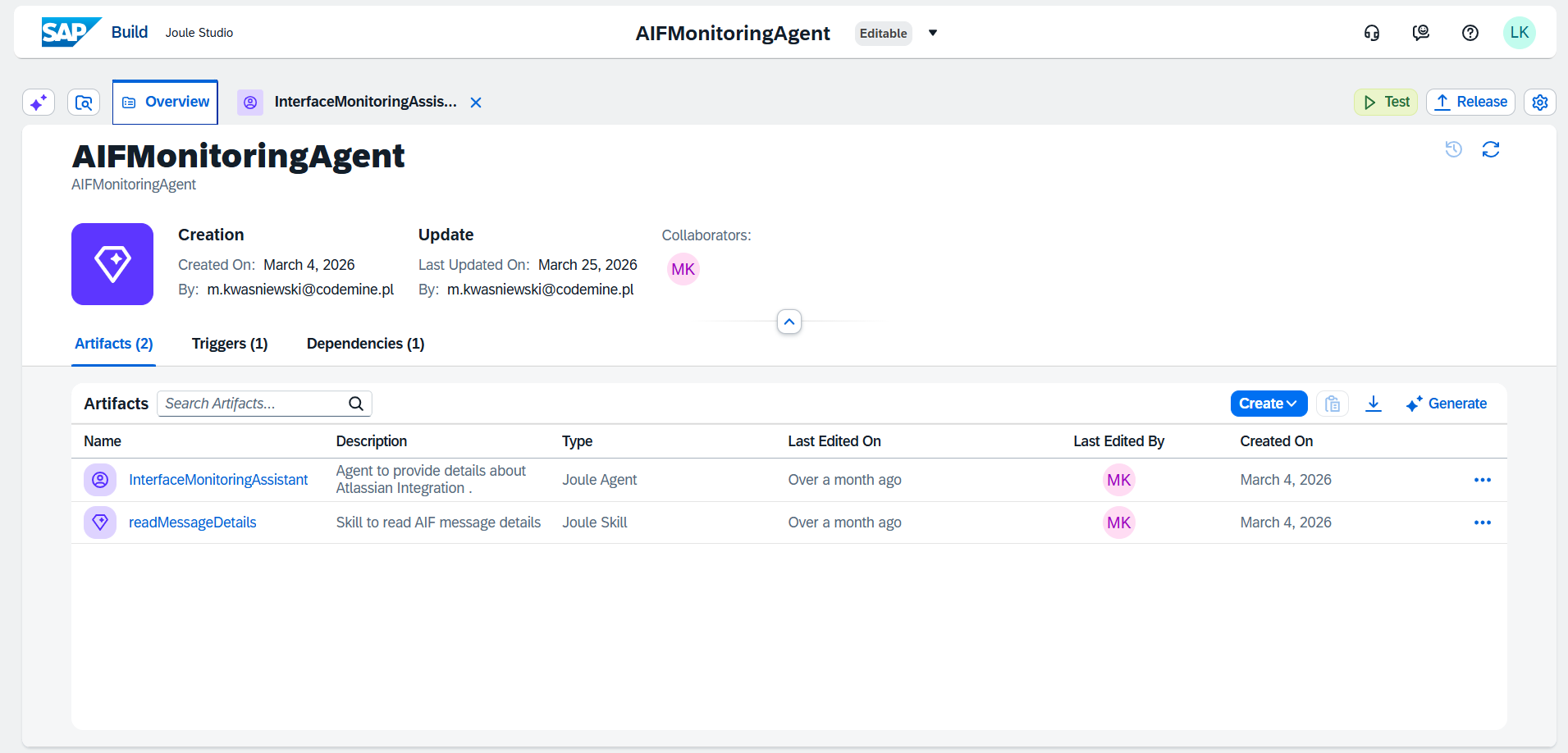Click the Joule AI sparkle icon in tab bar
The image size is (1568, 753).
[x=39, y=103]
